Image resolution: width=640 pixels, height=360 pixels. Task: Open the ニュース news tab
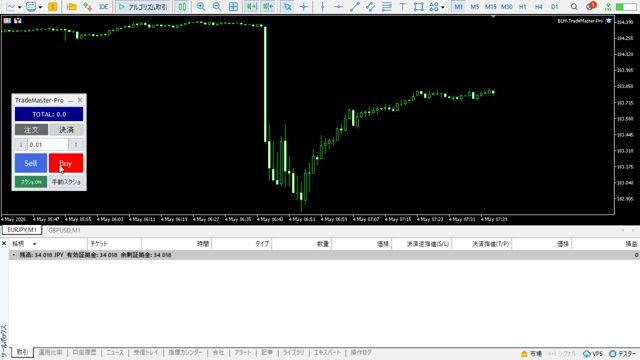(115, 352)
